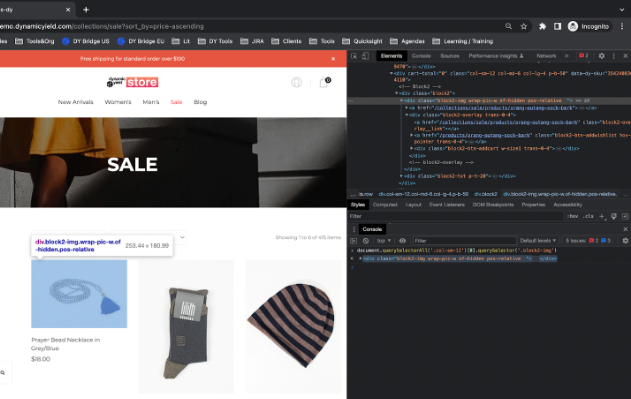
Task: Open a new browser tab
Action: [x=86, y=10]
